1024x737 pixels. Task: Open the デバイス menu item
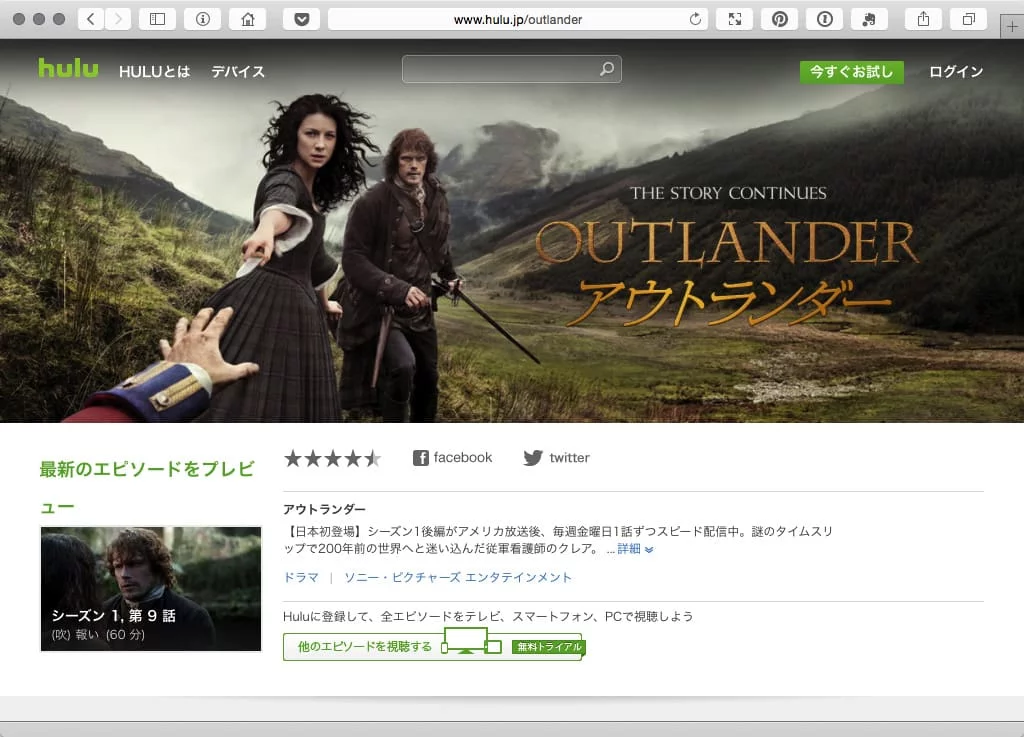tap(238, 72)
